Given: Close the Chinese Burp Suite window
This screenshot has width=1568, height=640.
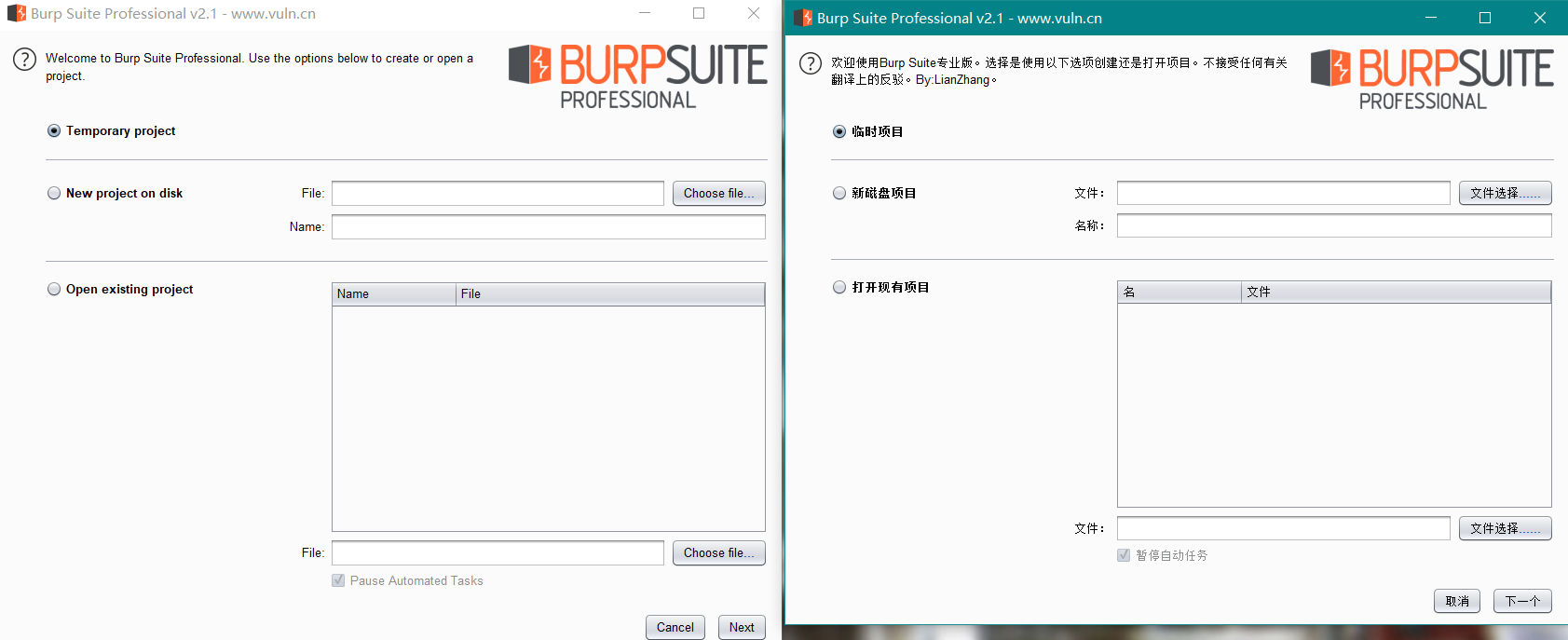Looking at the screenshot, I should pos(1540,18).
